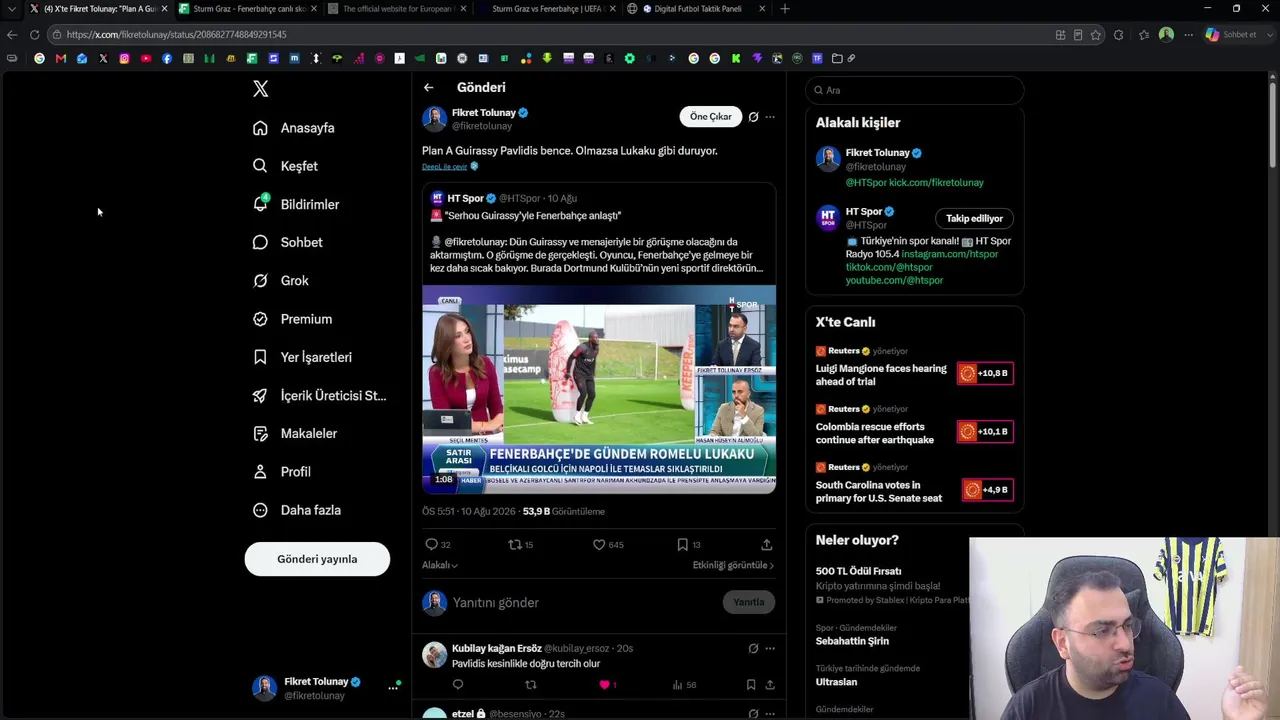
Task: Click the Gönderi yayınla button
Action: coord(317,559)
